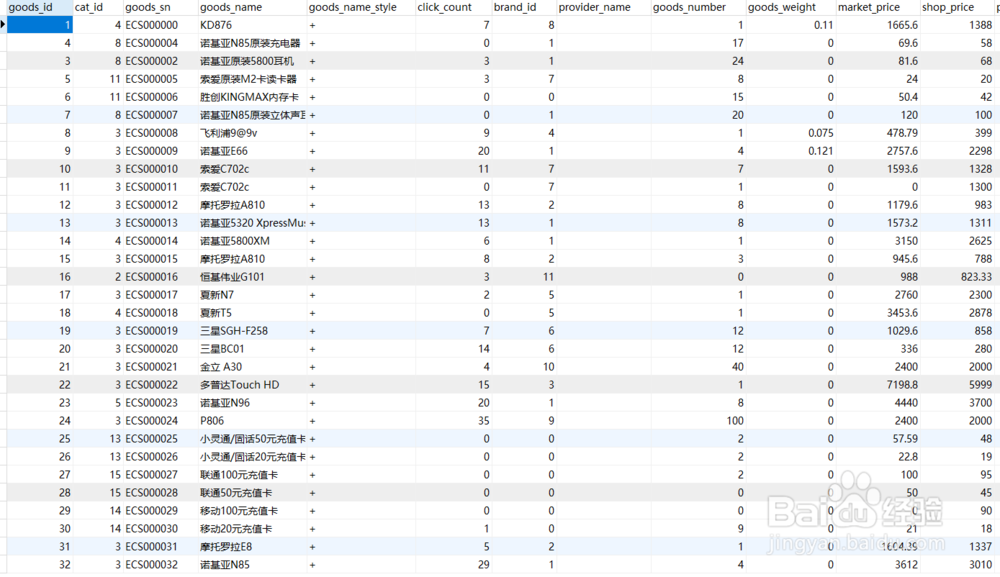Screen dimensions: 1000x577
Task: Click the 夏新N7 name cell
Action: [252, 295]
